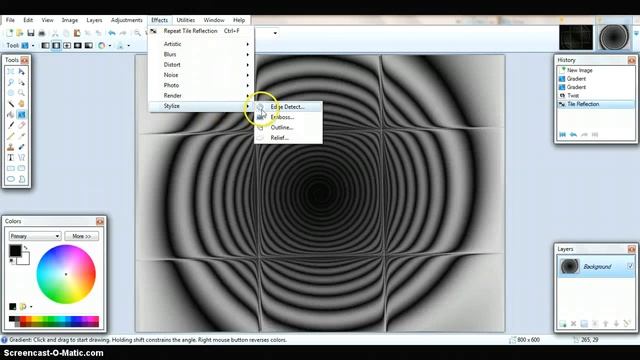This screenshot has width=640, height=360.
Task: Expand the Blurs effects submenu
Action: [201, 54]
